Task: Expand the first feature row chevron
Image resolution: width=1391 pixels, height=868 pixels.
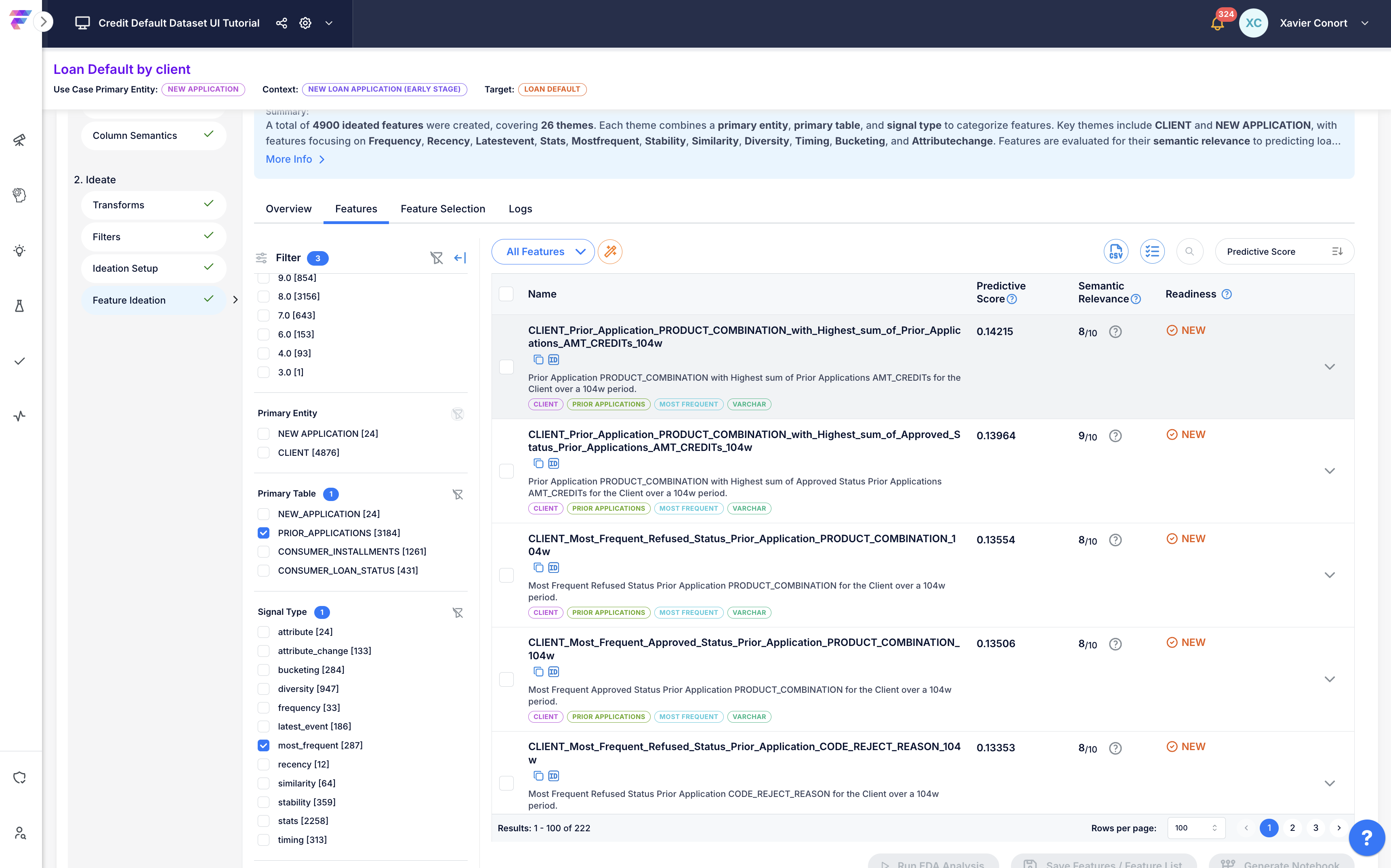Action: tap(1329, 367)
